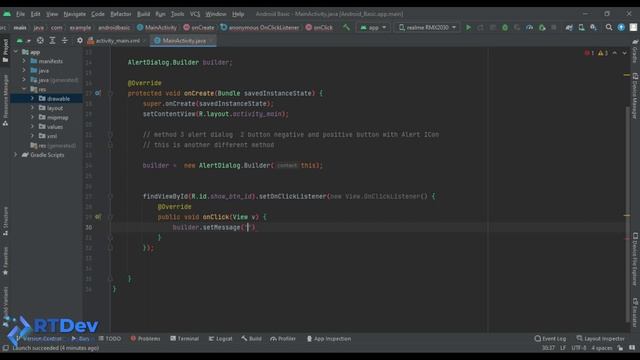Open the realme RMX2030 device dropdown
The height and width of the screenshot is (360, 640).
click(x=427, y=27)
